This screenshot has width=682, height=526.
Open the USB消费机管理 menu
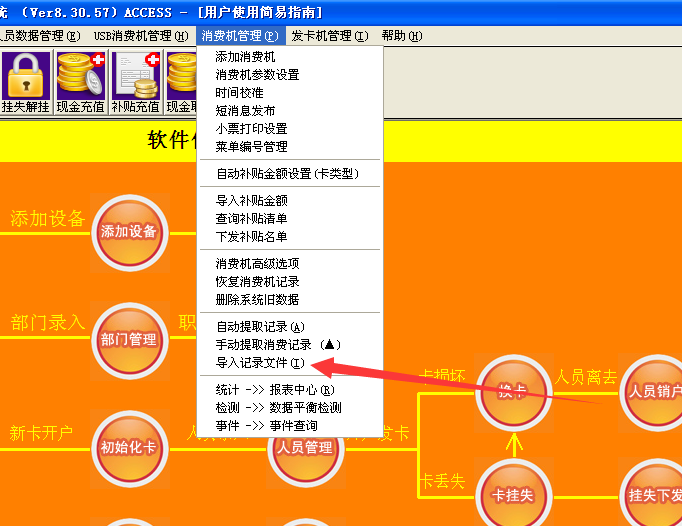click(140, 36)
